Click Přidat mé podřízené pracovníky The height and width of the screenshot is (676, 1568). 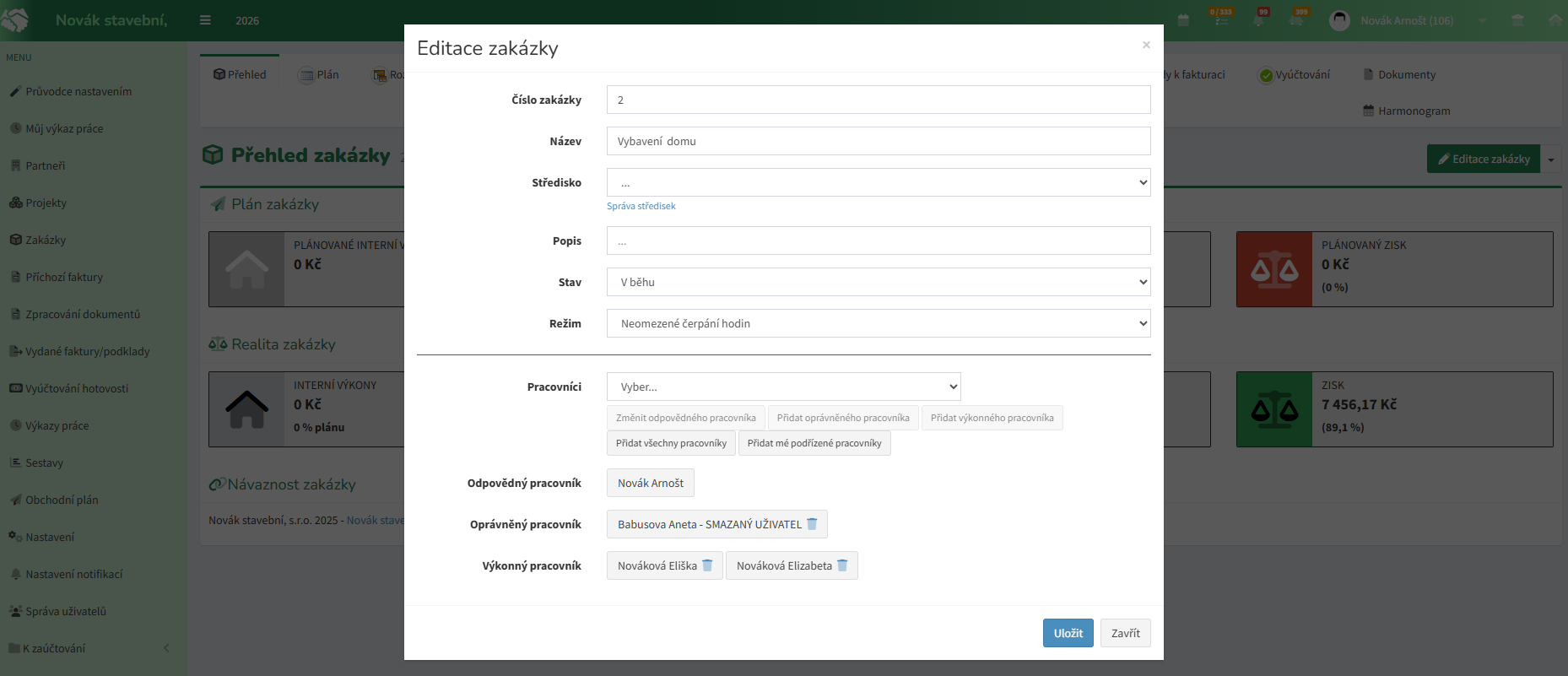(x=814, y=443)
